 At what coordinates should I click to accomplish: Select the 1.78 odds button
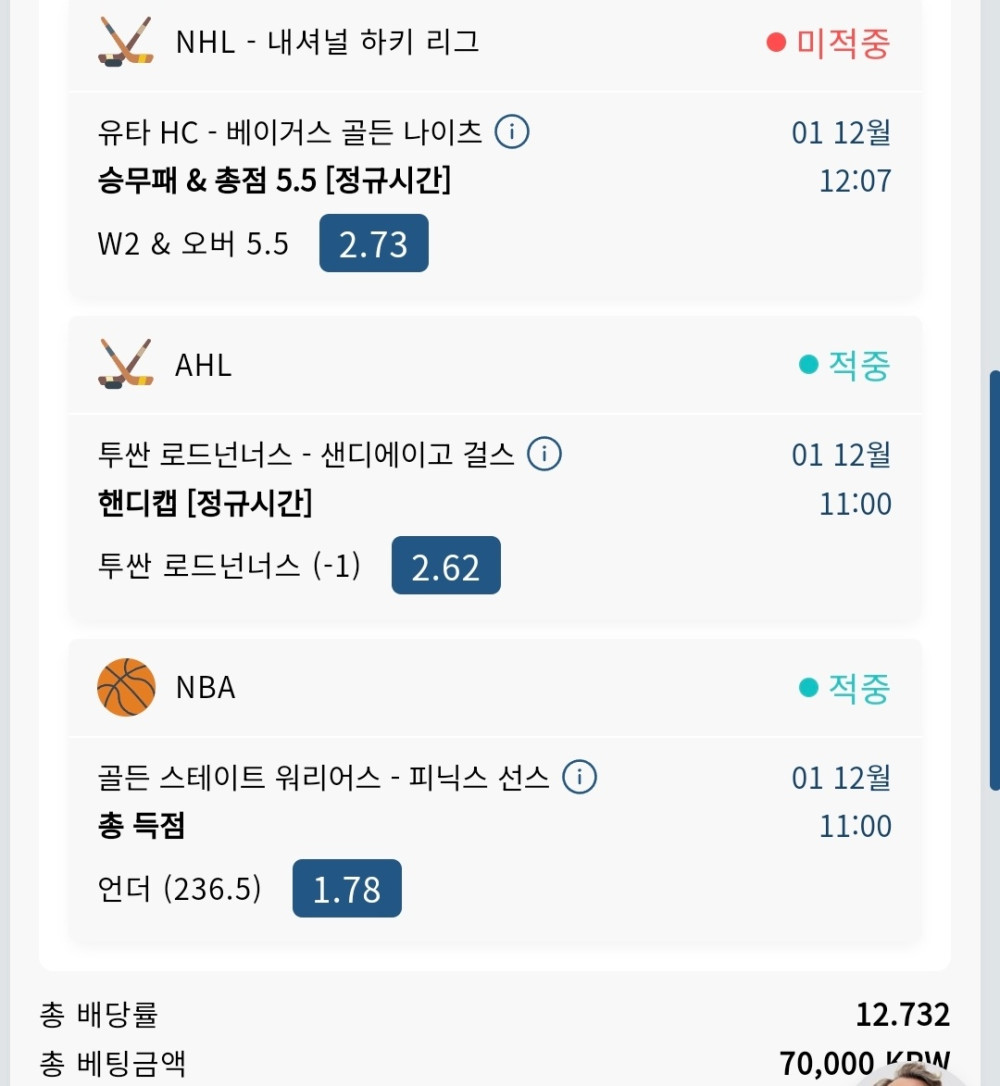pyautogui.click(x=347, y=889)
